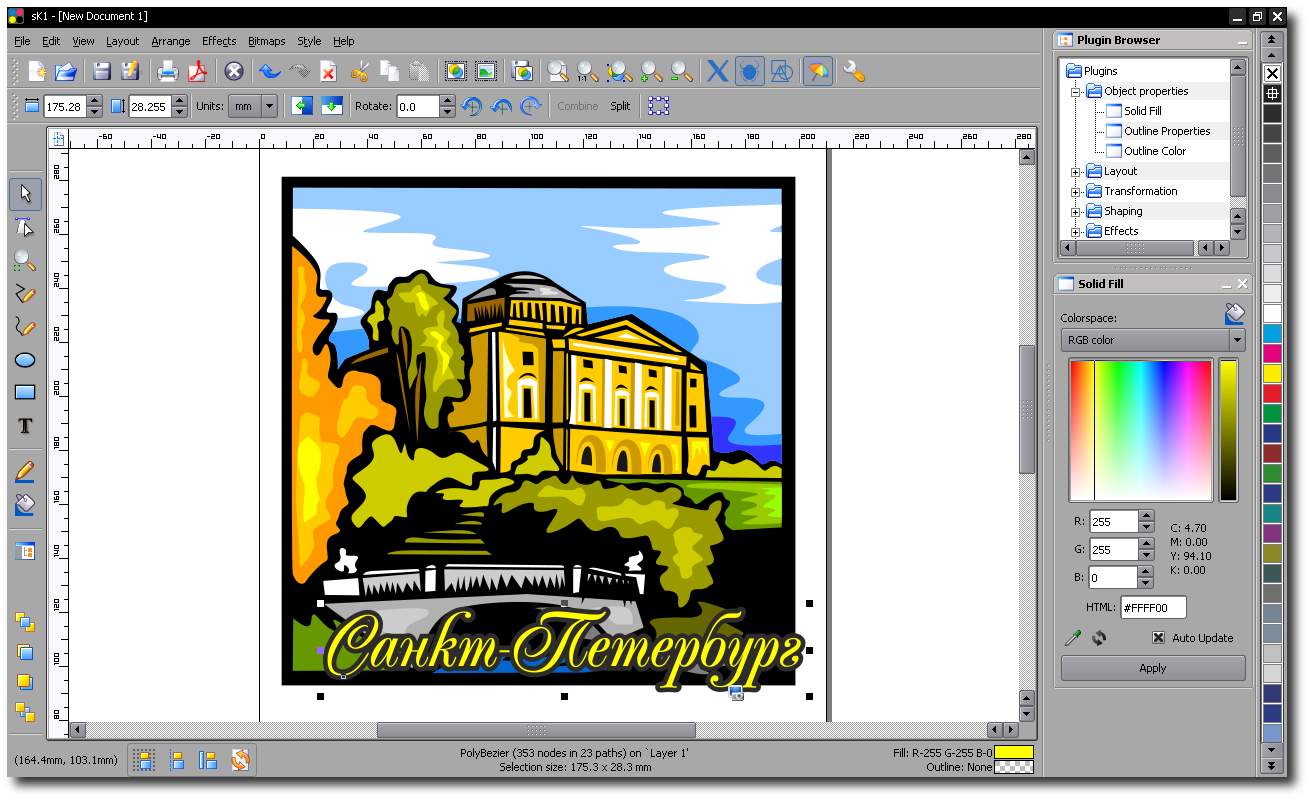Click the HTML color code field
Screen dimensions: 1310x800
[x=1153, y=607]
